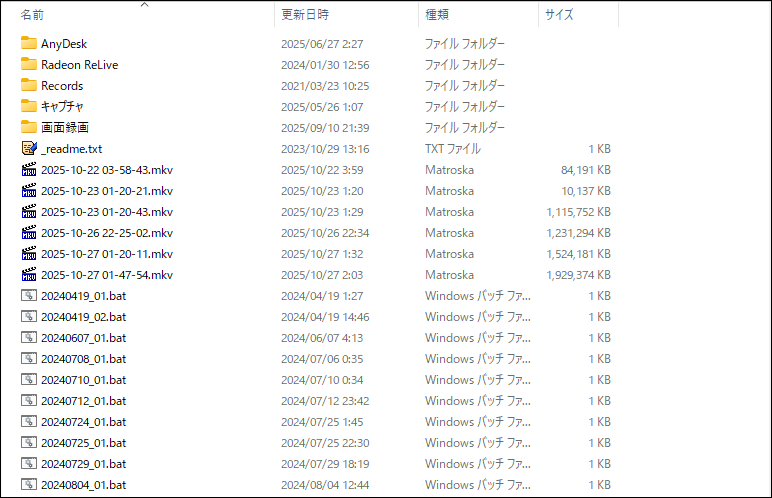Click the 画面録画 folder icon
772x498 pixels.
(28, 128)
